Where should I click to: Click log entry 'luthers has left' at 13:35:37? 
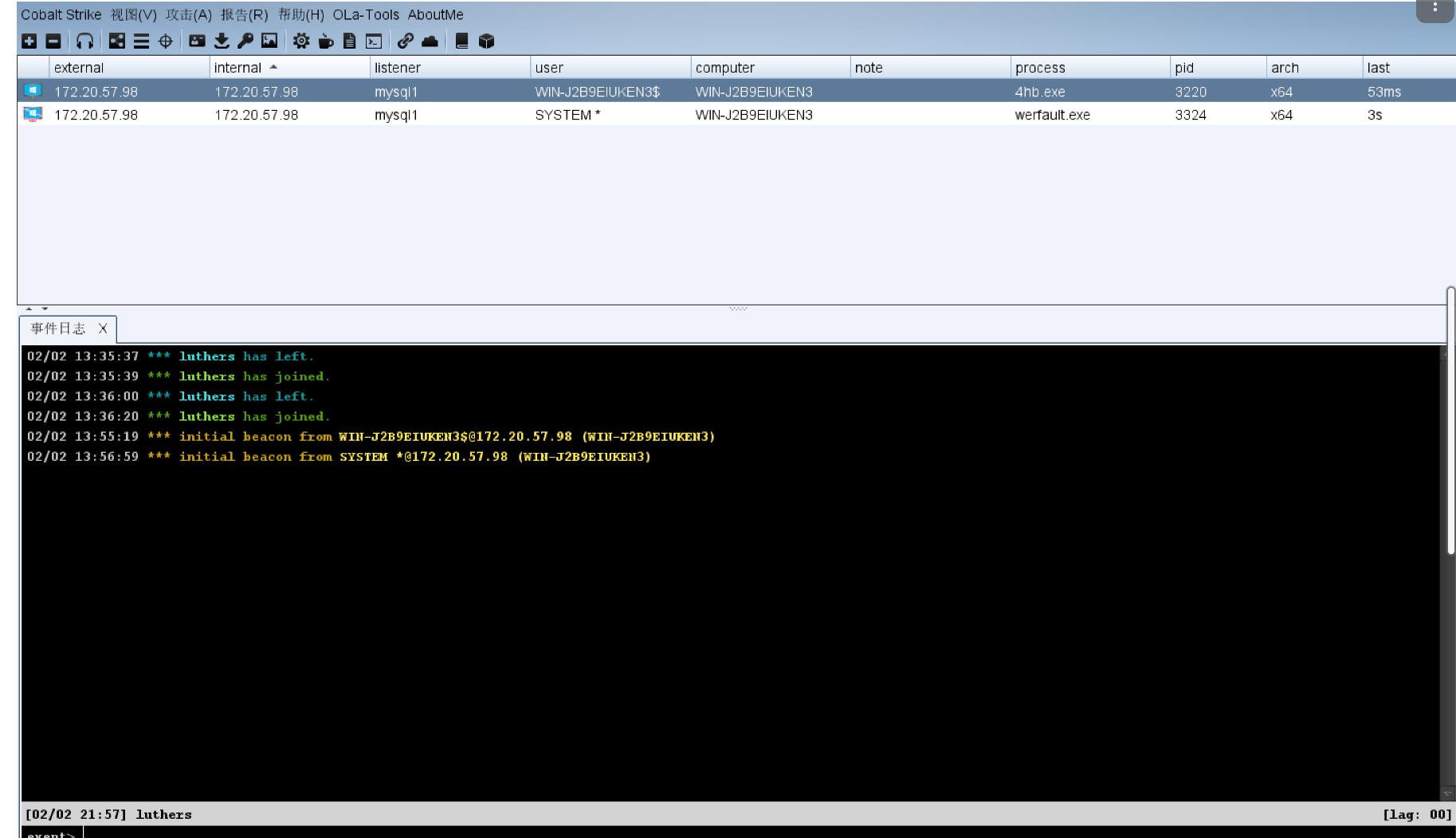[x=170, y=356]
